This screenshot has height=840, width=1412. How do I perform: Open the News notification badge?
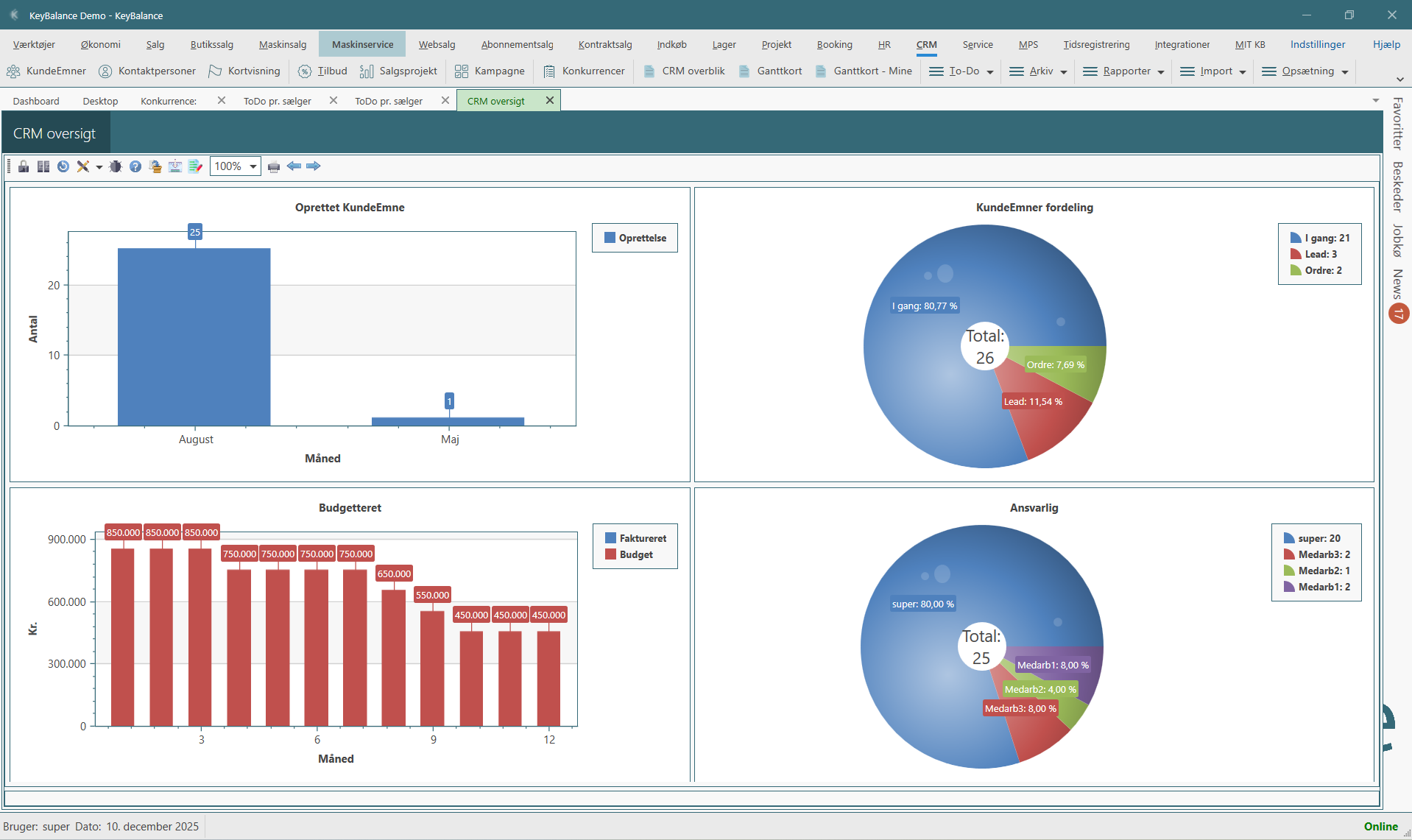pos(1398,314)
